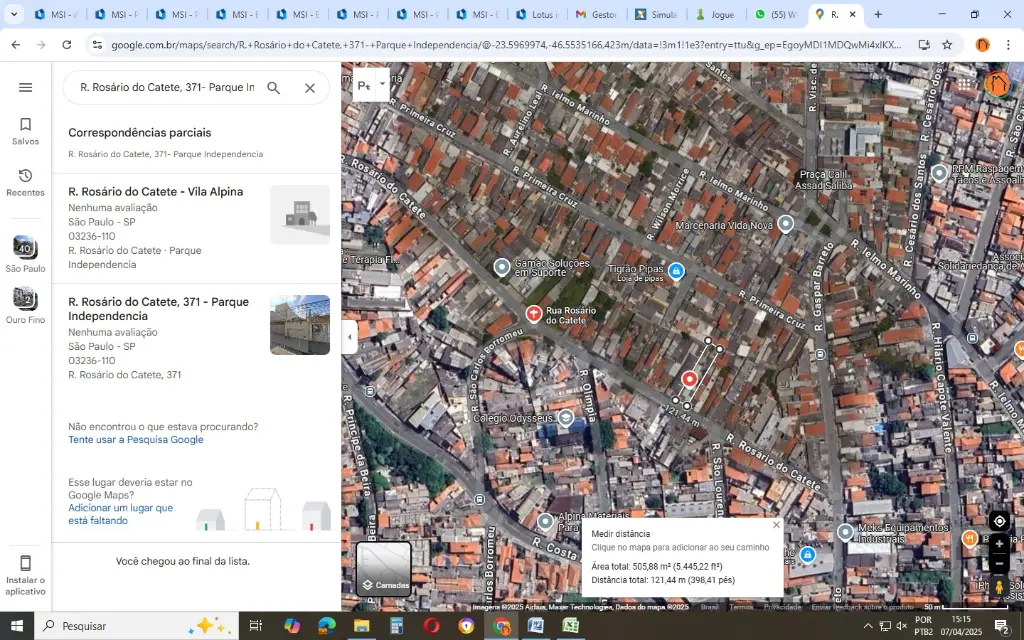
Task: Open the placeholder building thumbnail for Vila Alpina
Action: (300, 215)
